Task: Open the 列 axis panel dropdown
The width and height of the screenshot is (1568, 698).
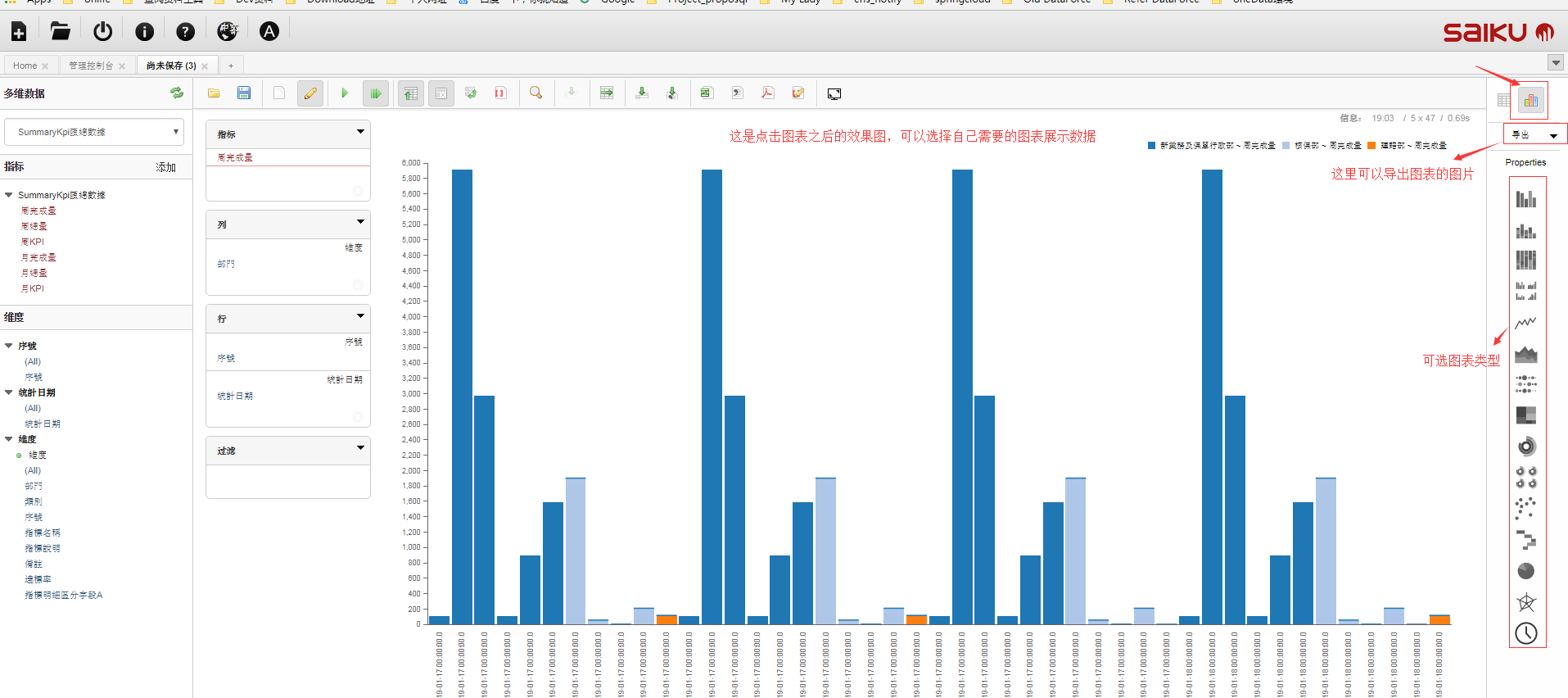Action: tap(360, 222)
